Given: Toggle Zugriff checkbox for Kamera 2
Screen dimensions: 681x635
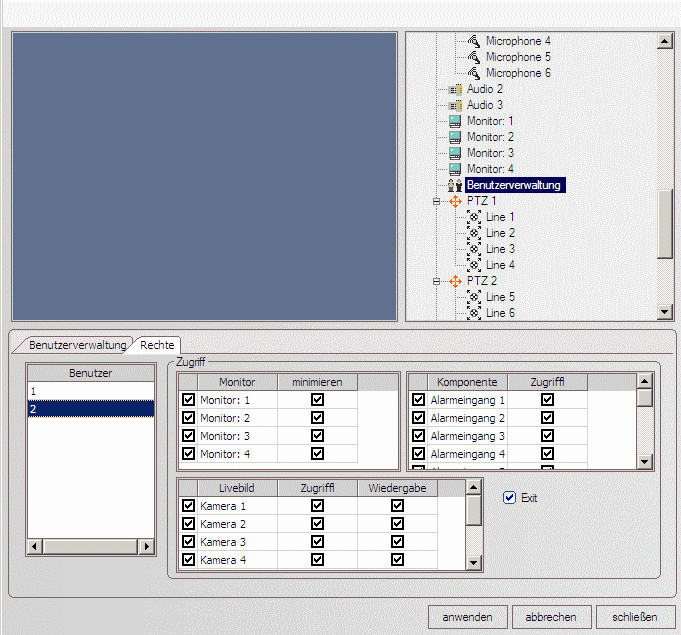Looking at the screenshot, I should [317, 524].
